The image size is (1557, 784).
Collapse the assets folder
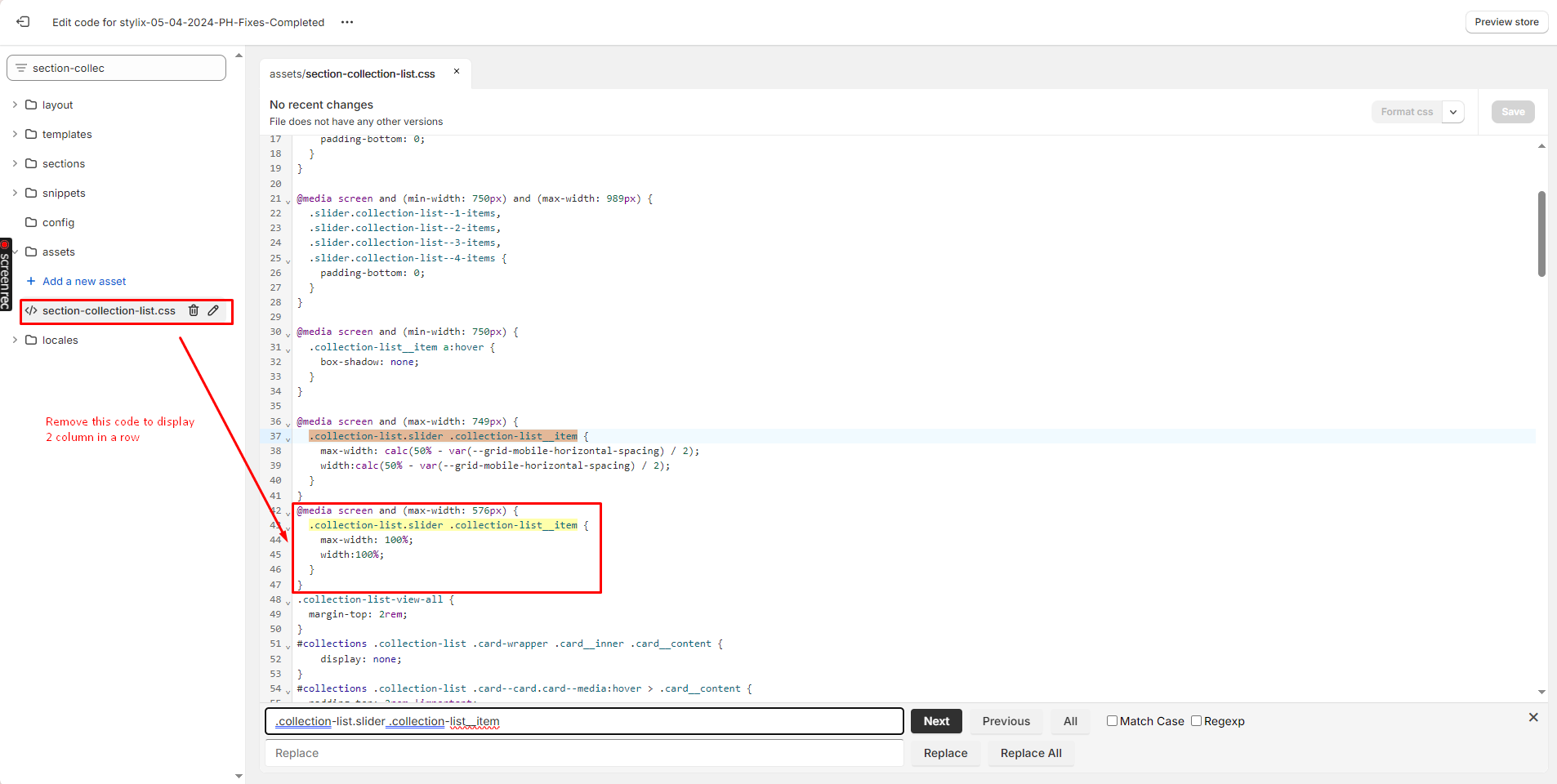[15, 252]
